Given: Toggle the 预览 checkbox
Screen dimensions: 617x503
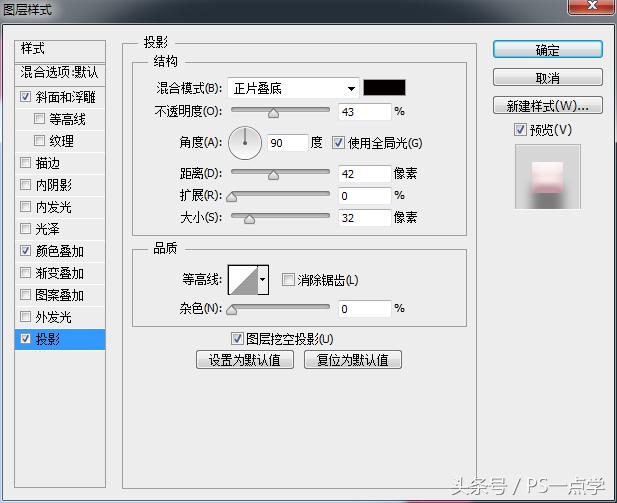Looking at the screenshot, I should [x=520, y=129].
